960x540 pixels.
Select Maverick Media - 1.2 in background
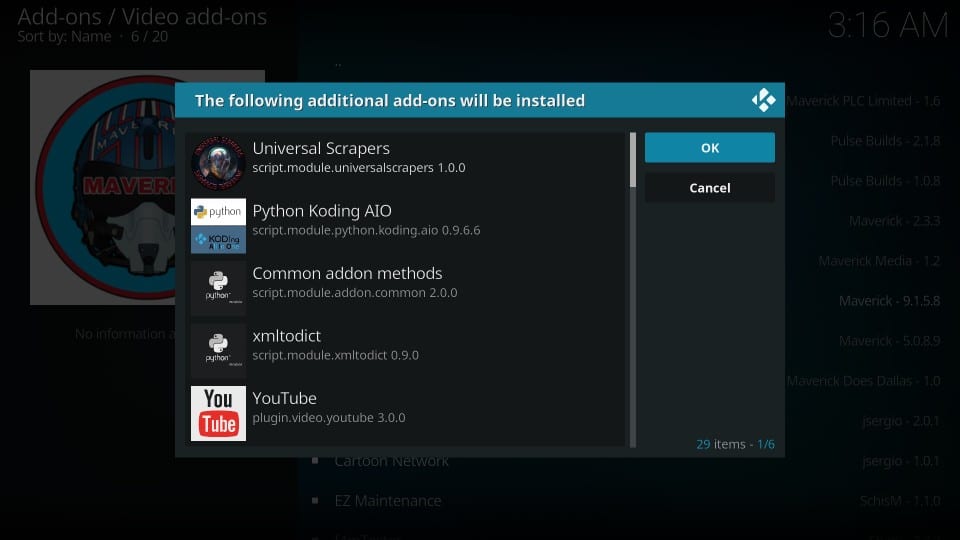click(879, 261)
